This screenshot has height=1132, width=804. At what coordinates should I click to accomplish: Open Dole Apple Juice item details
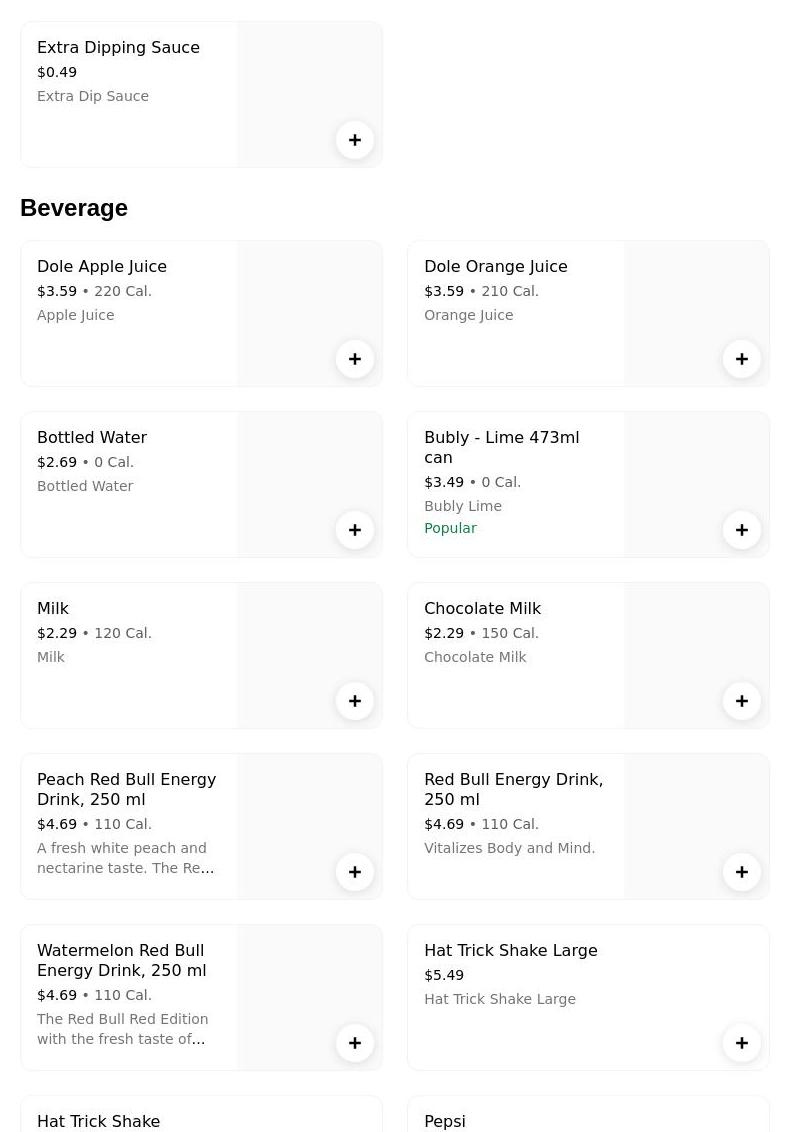(x=102, y=267)
